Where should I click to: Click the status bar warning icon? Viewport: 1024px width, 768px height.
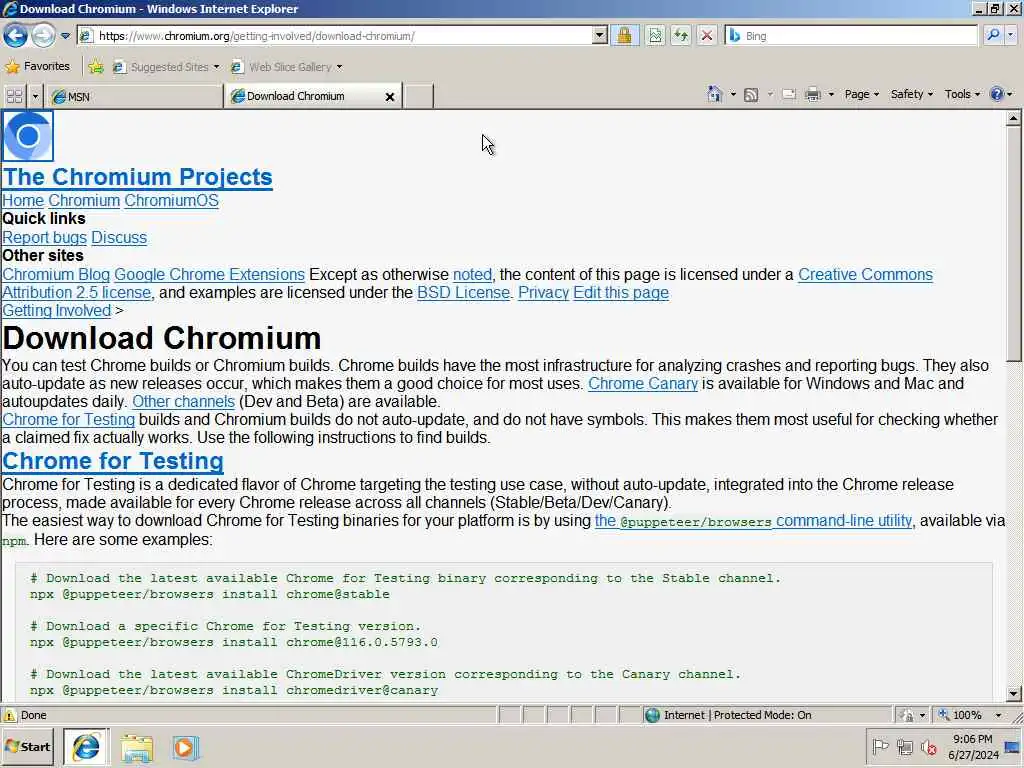coord(9,716)
